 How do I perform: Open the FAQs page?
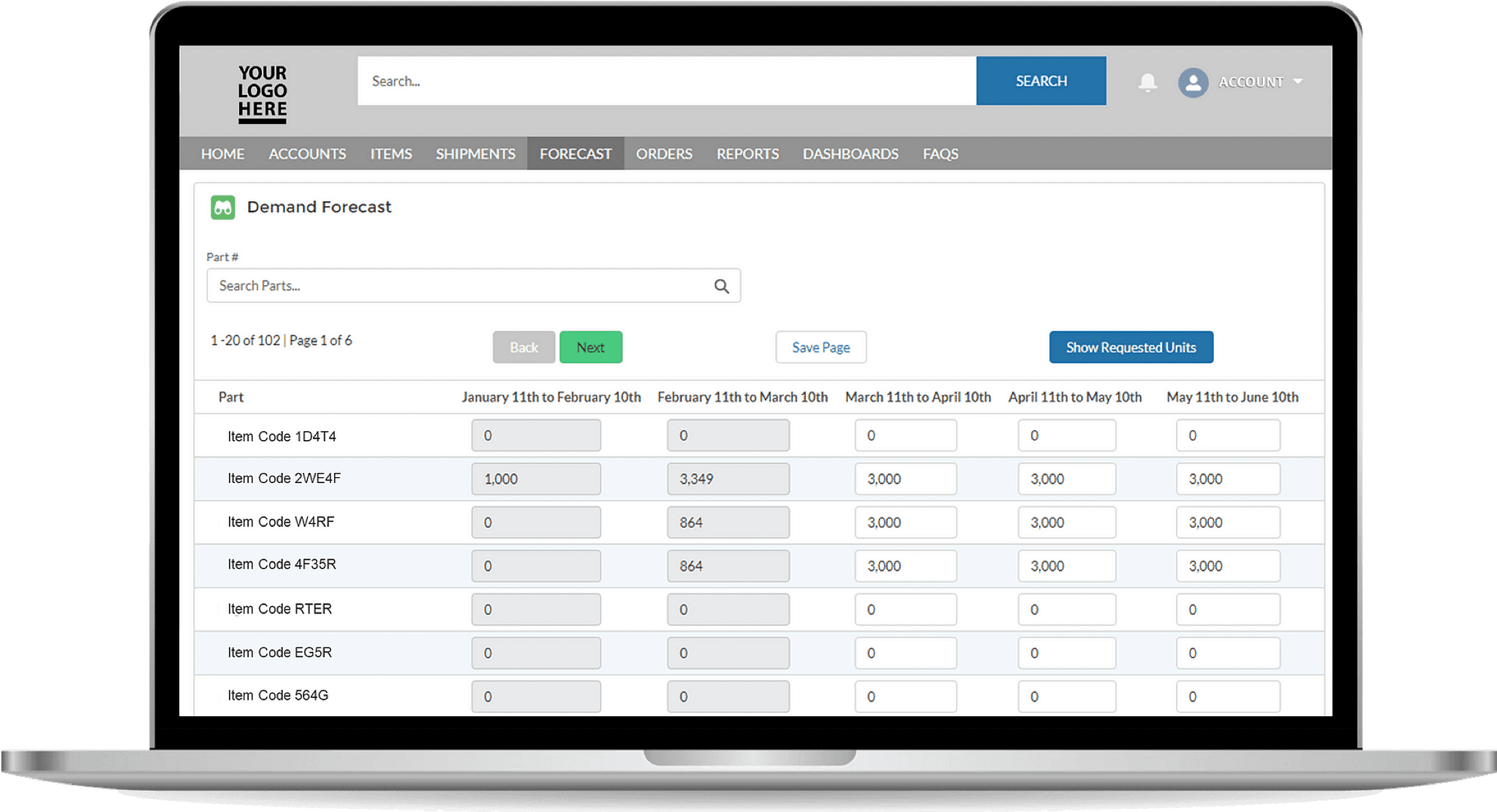pos(940,154)
